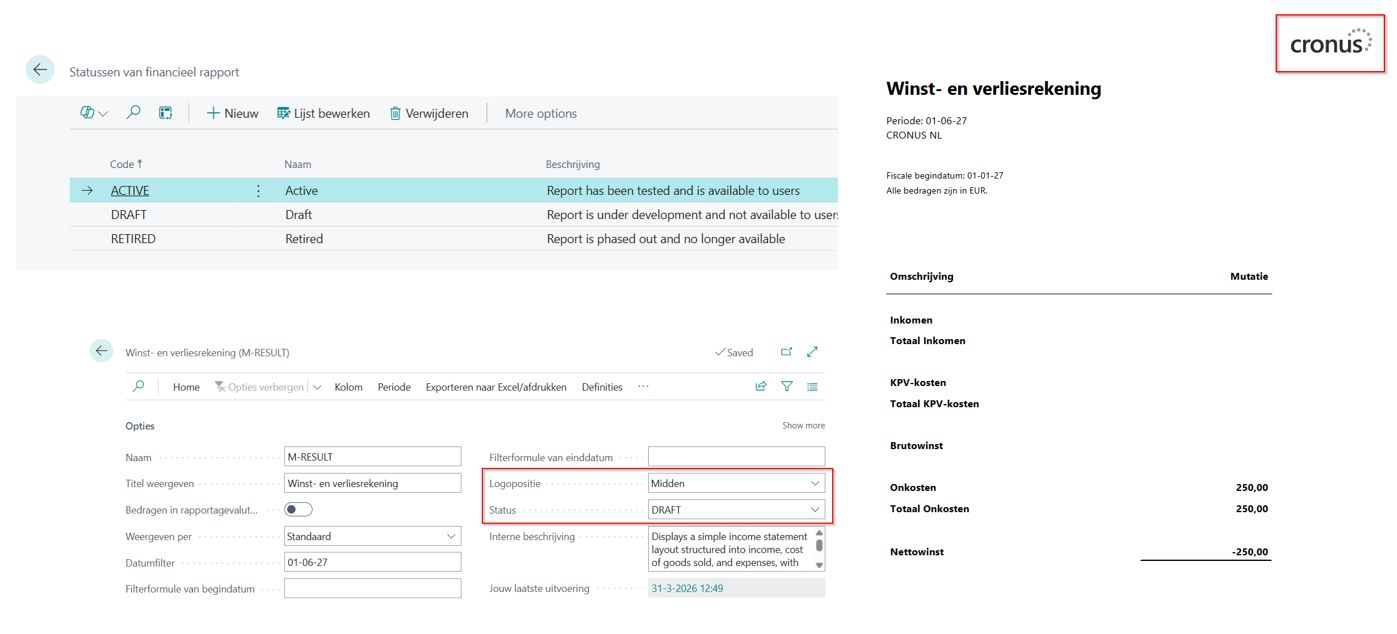This screenshot has width=1397, height=634.
Task: Open the ACTIVE status code link
Action: (x=130, y=190)
